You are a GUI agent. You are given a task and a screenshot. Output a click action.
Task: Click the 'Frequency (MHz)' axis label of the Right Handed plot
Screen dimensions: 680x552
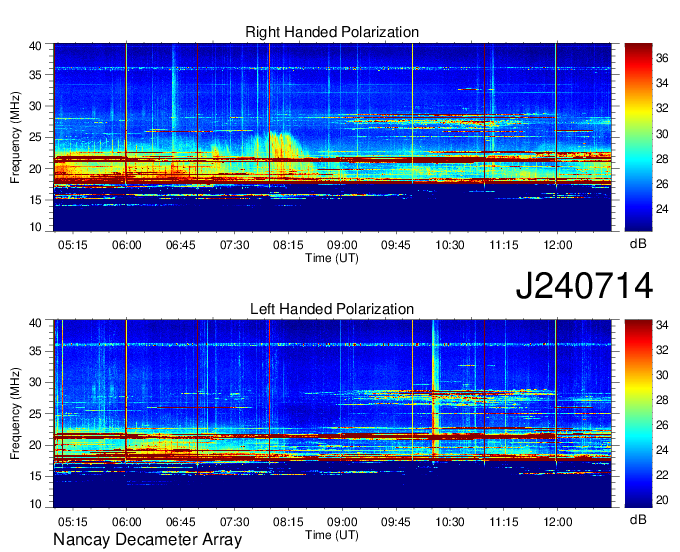coord(15,137)
